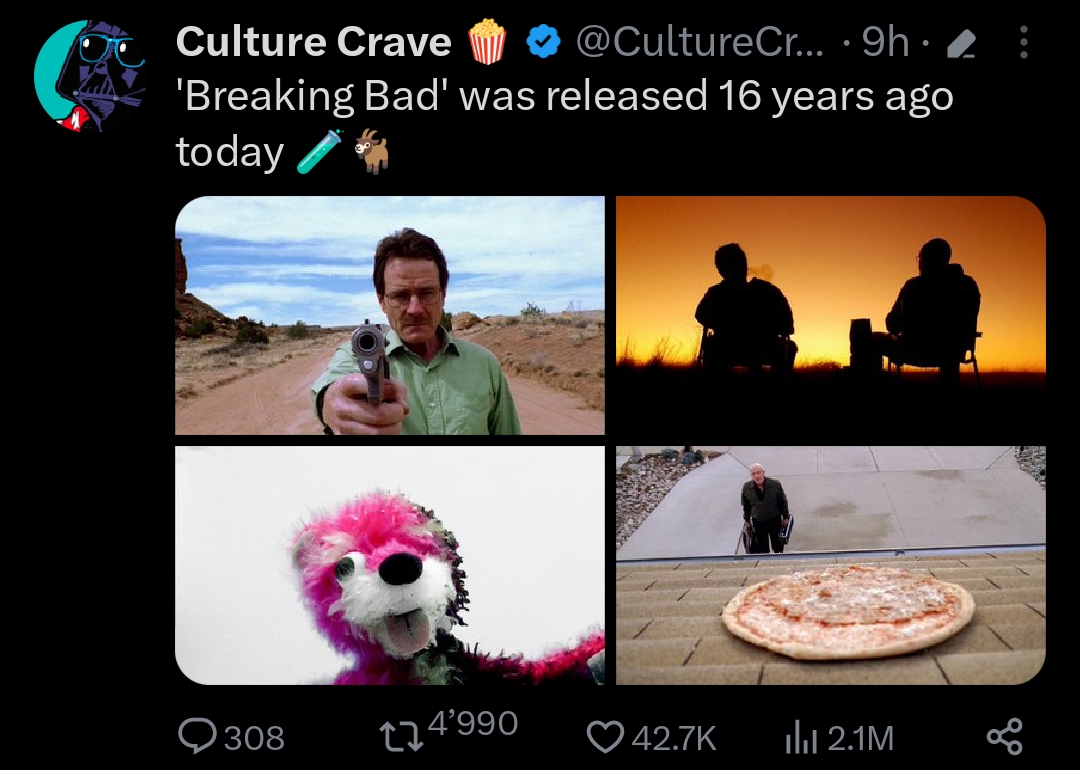Screen dimensions: 1080x770
Task: Open the sunset silhouettes image
Action: tap(830, 315)
